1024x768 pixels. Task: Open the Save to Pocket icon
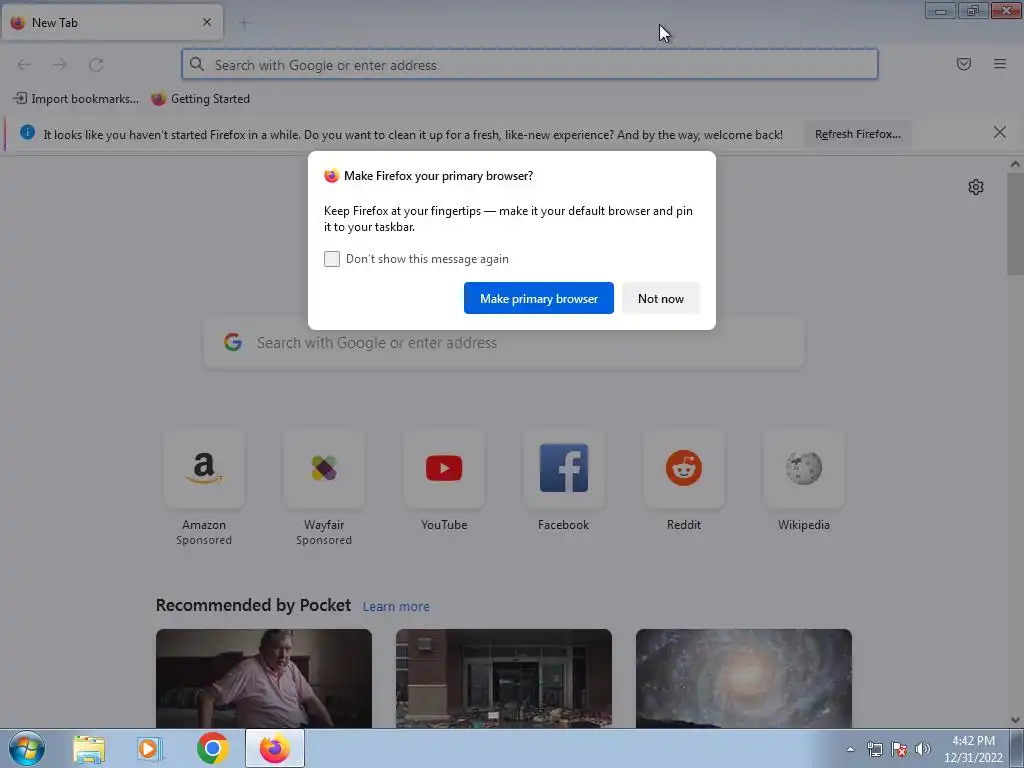tap(964, 64)
